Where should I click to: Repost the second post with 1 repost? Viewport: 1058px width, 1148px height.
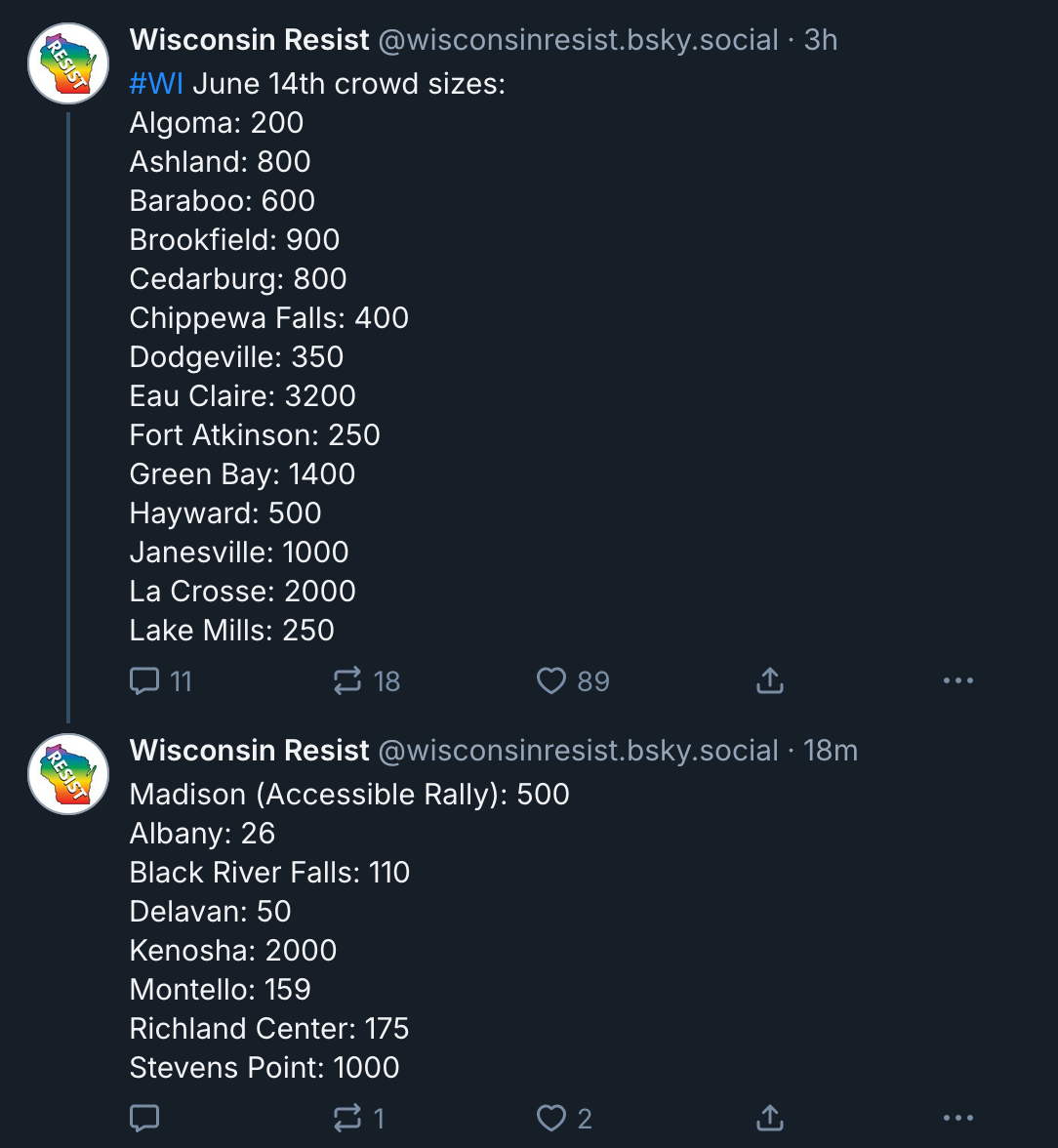pyautogui.click(x=347, y=1118)
